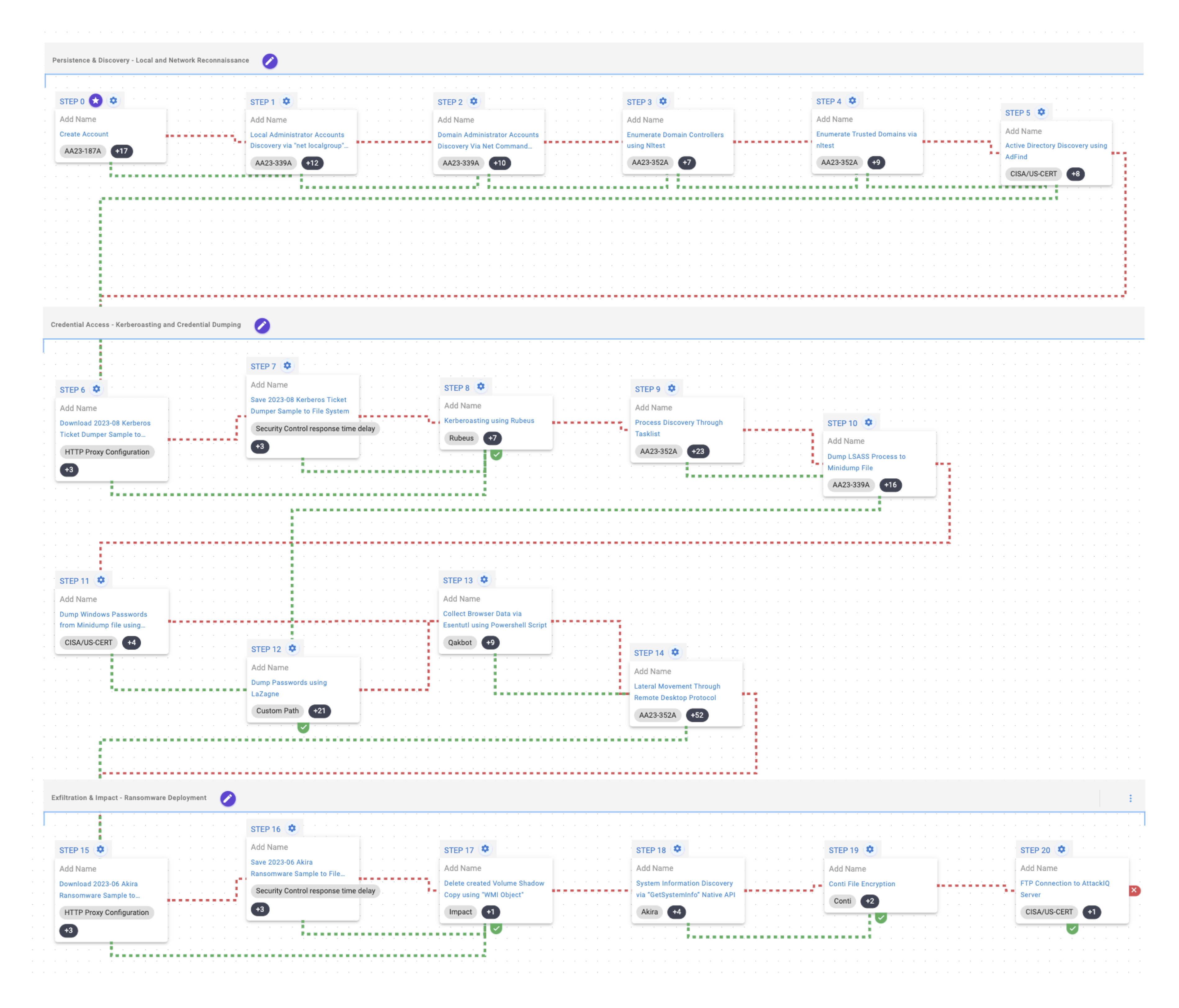Click the star icon on STEP 0

[96, 101]
